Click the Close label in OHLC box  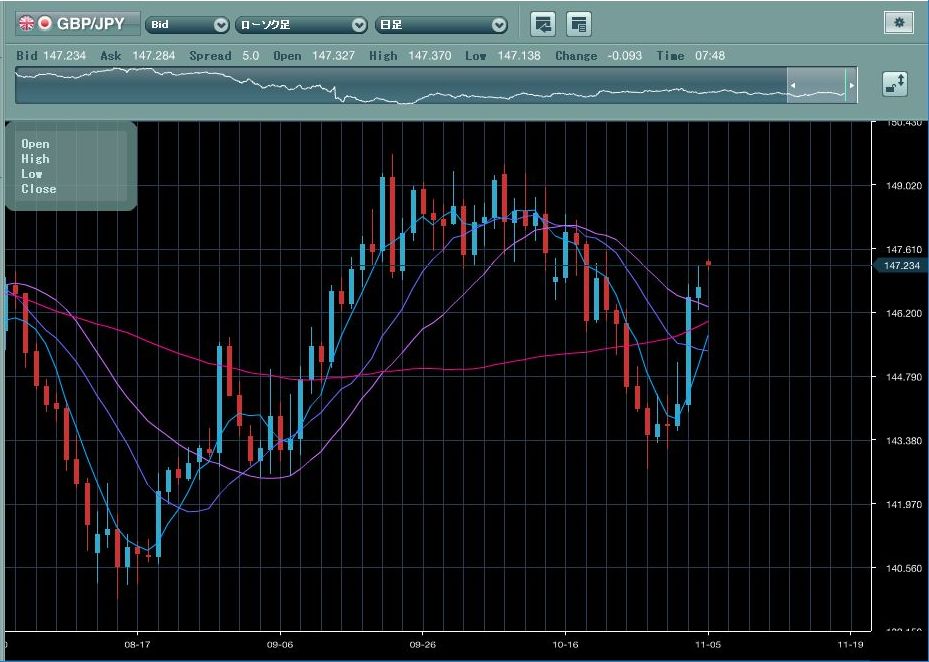click(39, 188)
